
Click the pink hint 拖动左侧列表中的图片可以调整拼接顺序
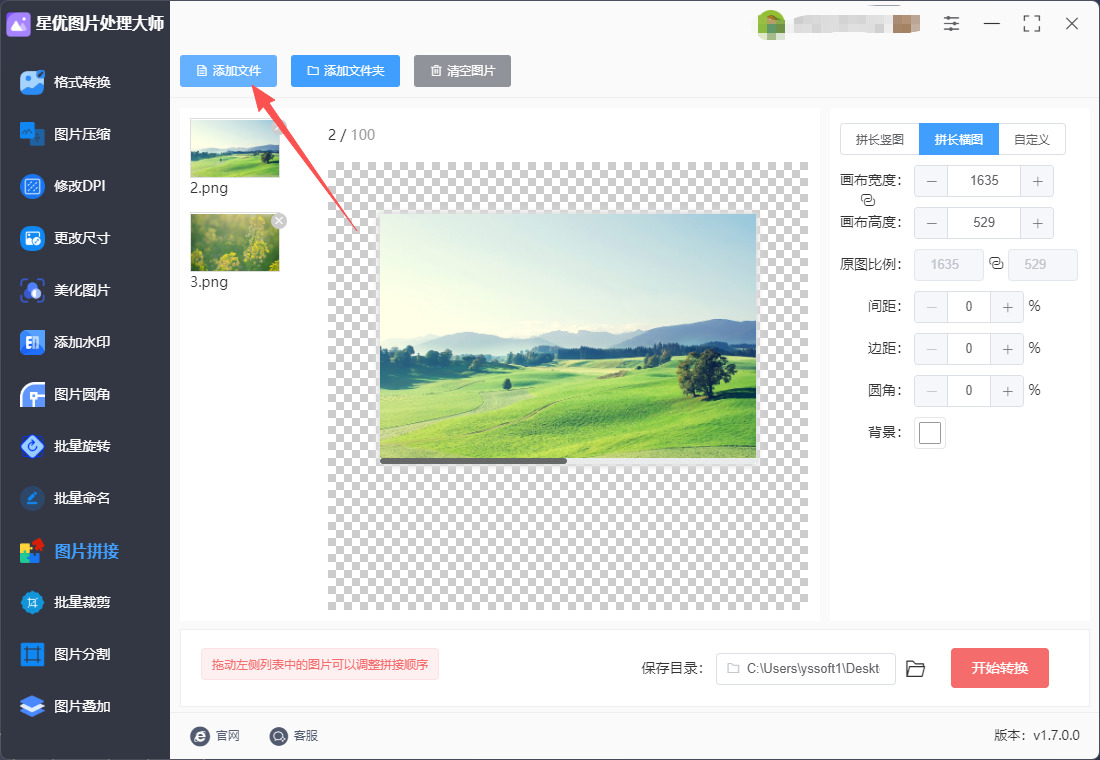320,664
